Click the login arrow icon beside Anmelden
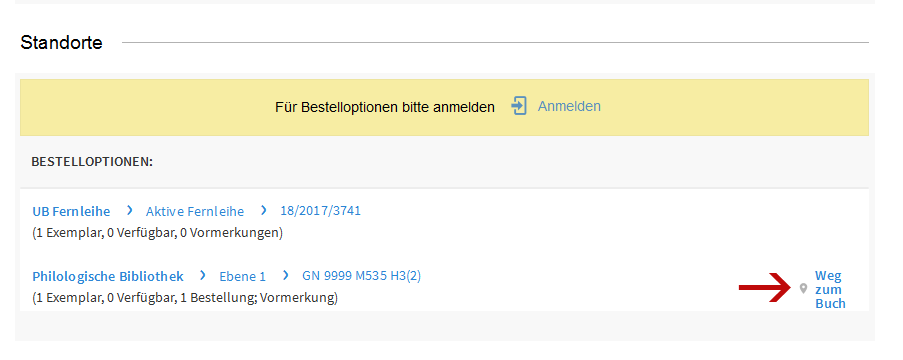Viewport: 903px width, 360px height. pos(519,107)
